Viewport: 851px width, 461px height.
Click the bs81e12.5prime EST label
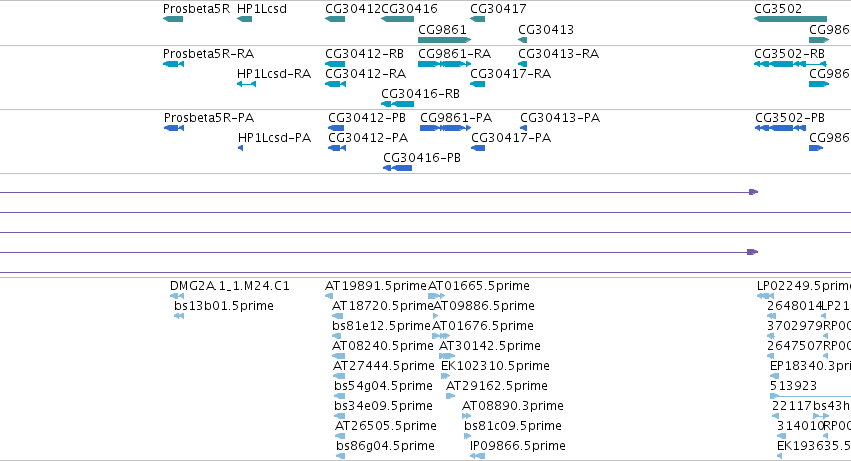382,326
